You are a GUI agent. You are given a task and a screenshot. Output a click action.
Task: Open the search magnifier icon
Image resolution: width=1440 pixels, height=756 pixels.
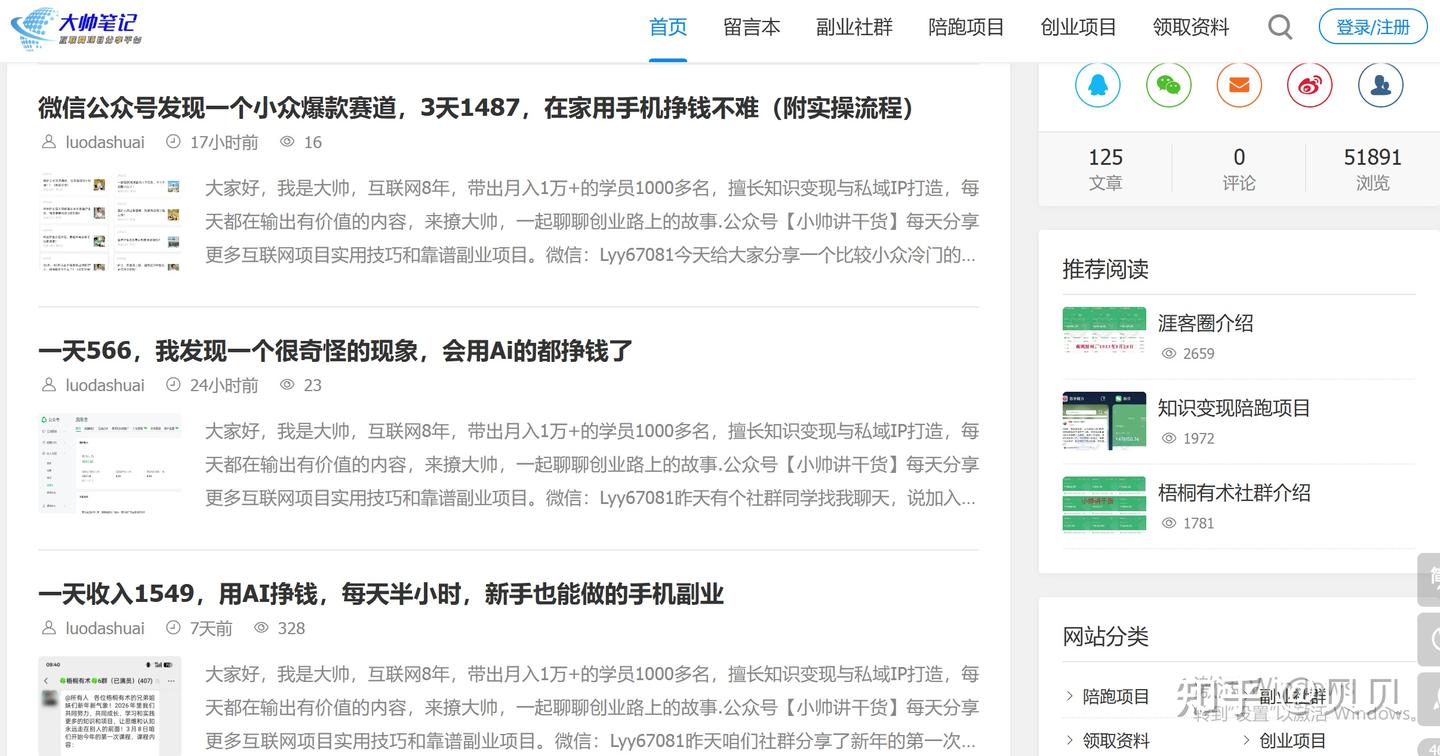tap(1280, 27)
